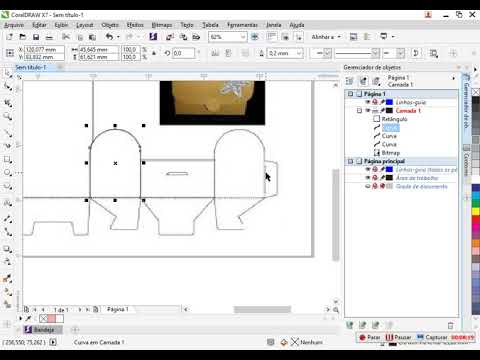Click the Publish to PDF icon

tap(196, 37)
